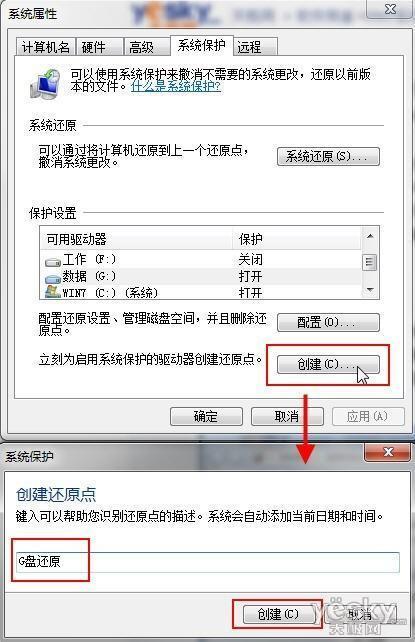Viewport: 415px width, 642px height.
Task: Close the 系统属性 window
Action: tap(390, 9)
